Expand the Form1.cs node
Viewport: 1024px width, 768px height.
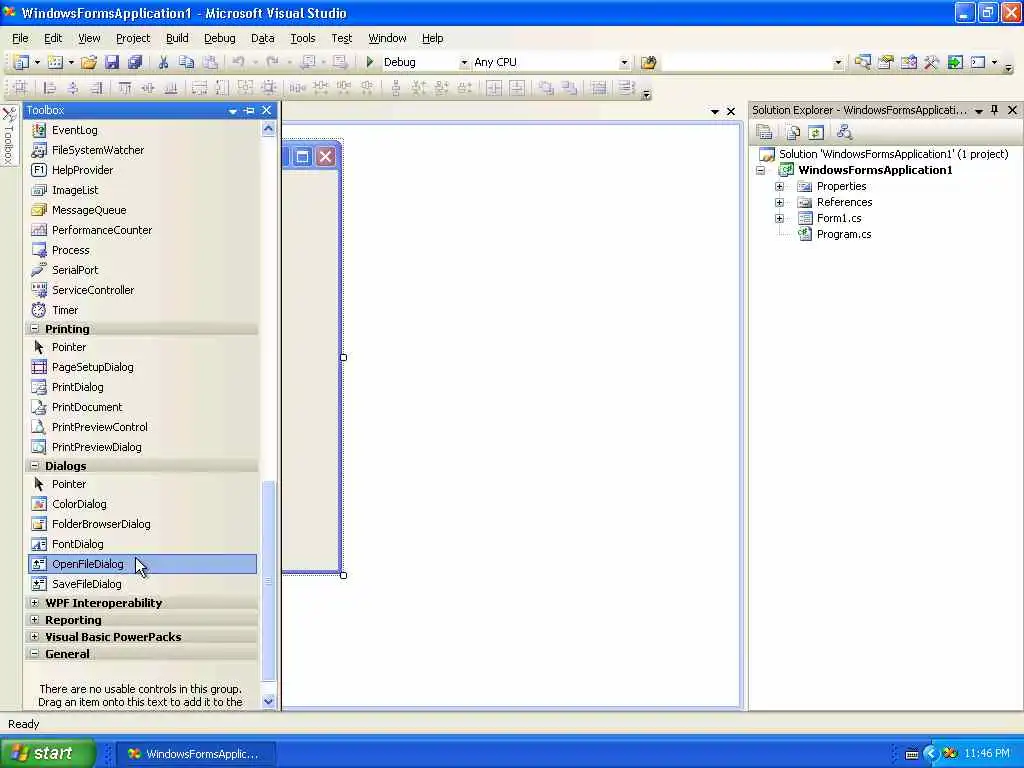pos(779,218)
